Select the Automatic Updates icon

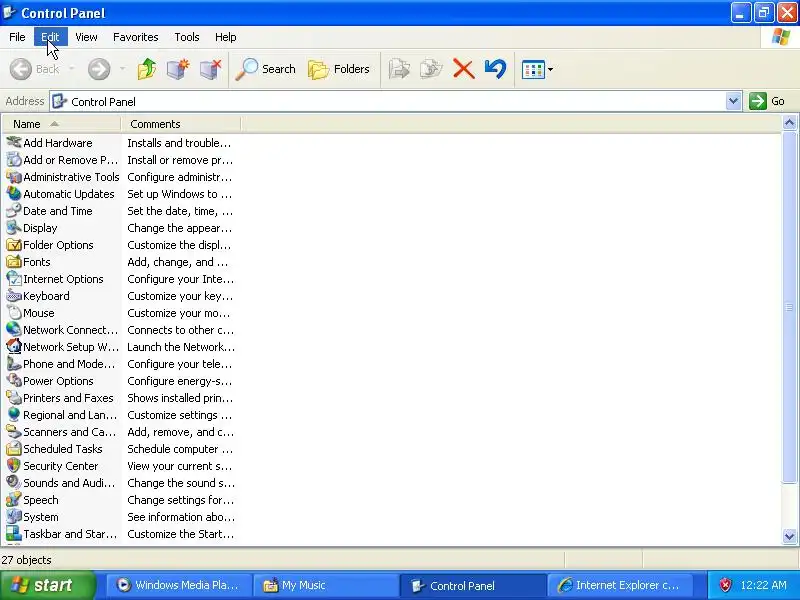[14, 193]
